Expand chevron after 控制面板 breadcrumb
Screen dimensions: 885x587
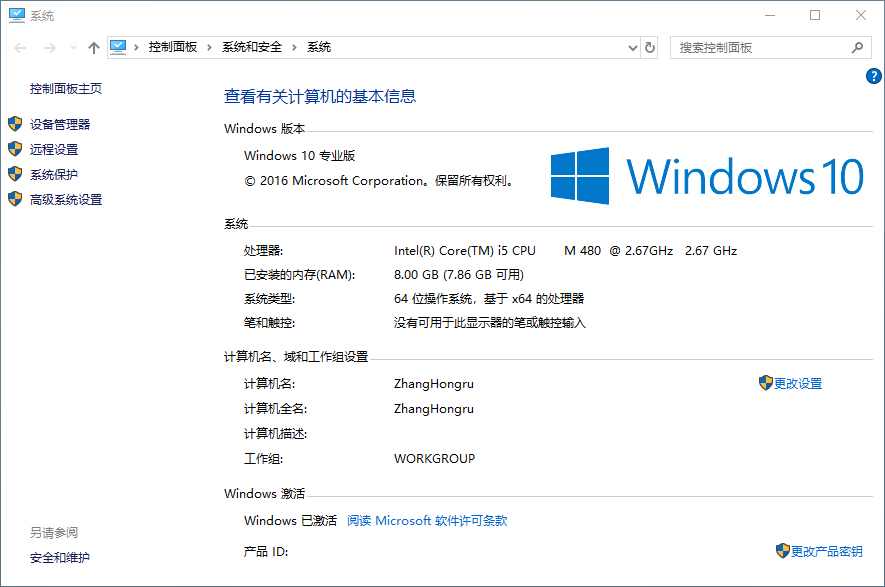click(210, 47)
